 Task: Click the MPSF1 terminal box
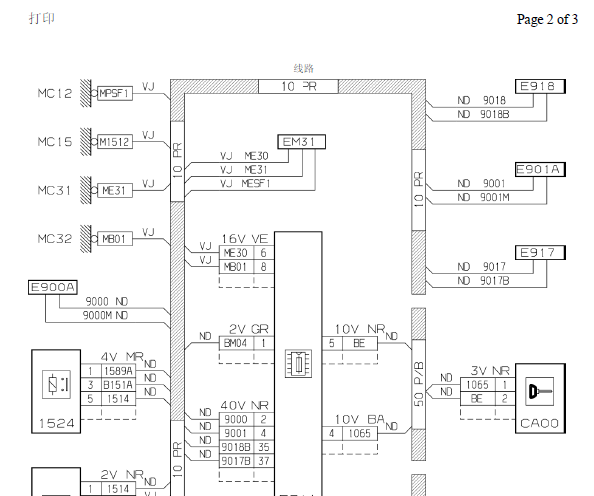point(115,93)
